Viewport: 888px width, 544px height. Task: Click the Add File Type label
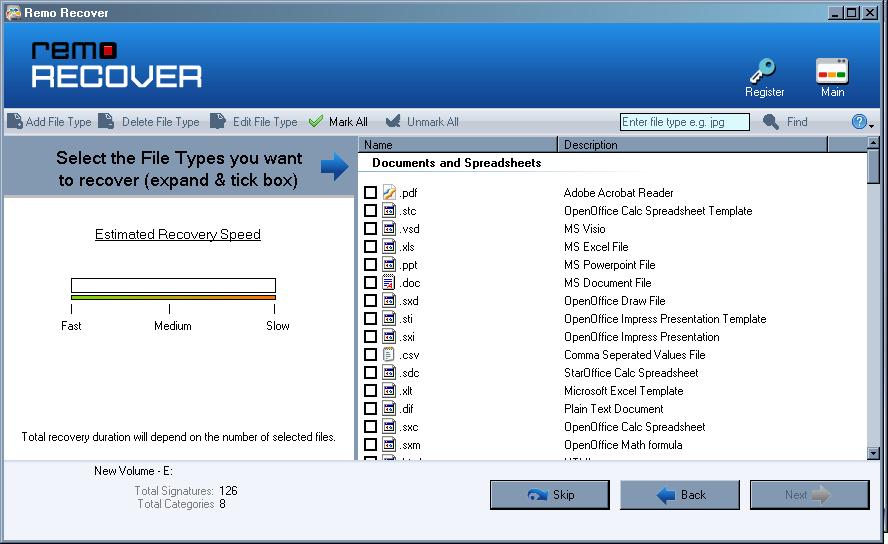pyautogui.click(x=58, y=122)
